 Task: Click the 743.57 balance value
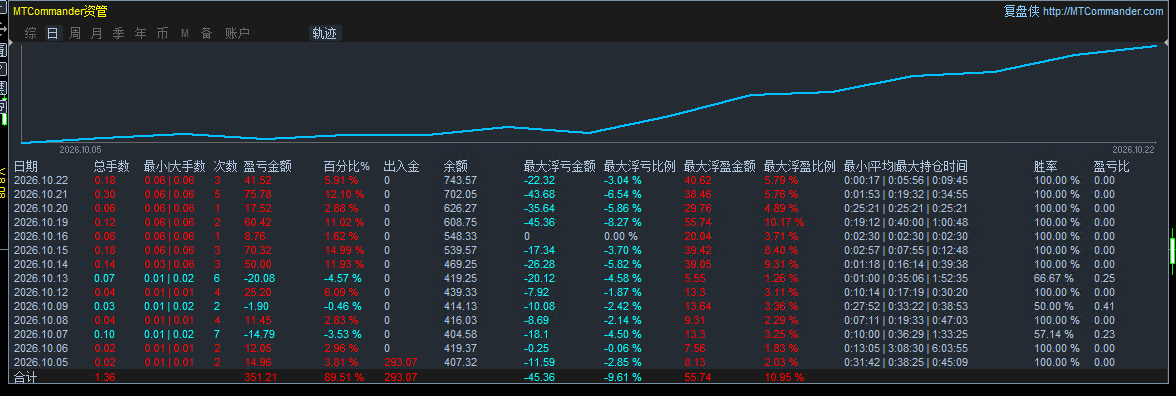(460, 180)
